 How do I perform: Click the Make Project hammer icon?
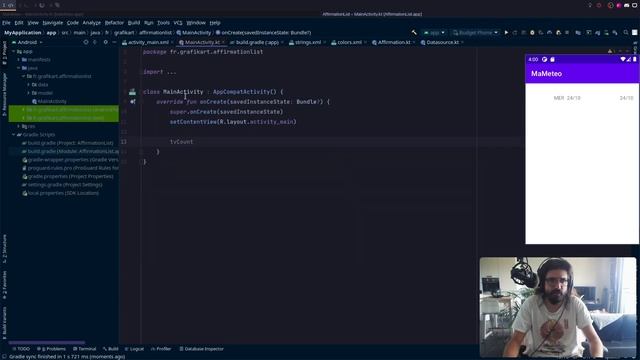(414, 33)
